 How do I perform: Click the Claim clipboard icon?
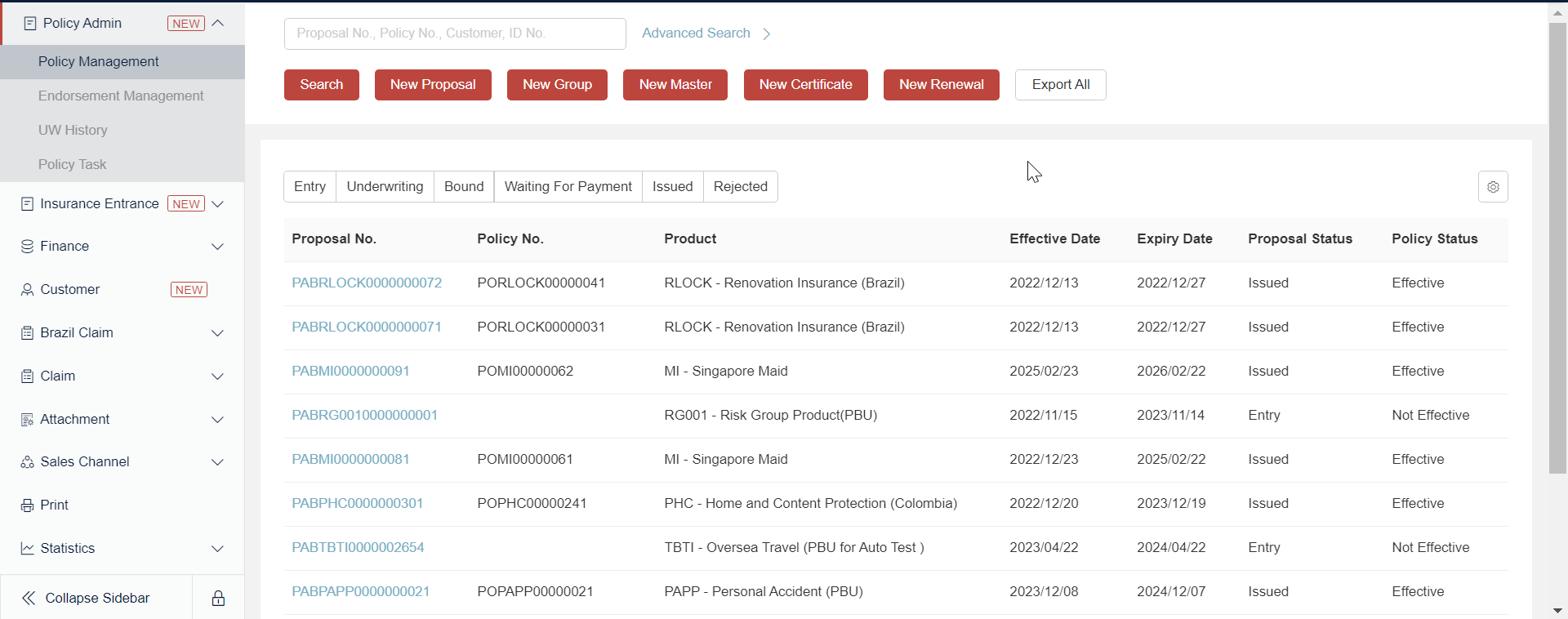pyautogui.click(x=27, y=376)
